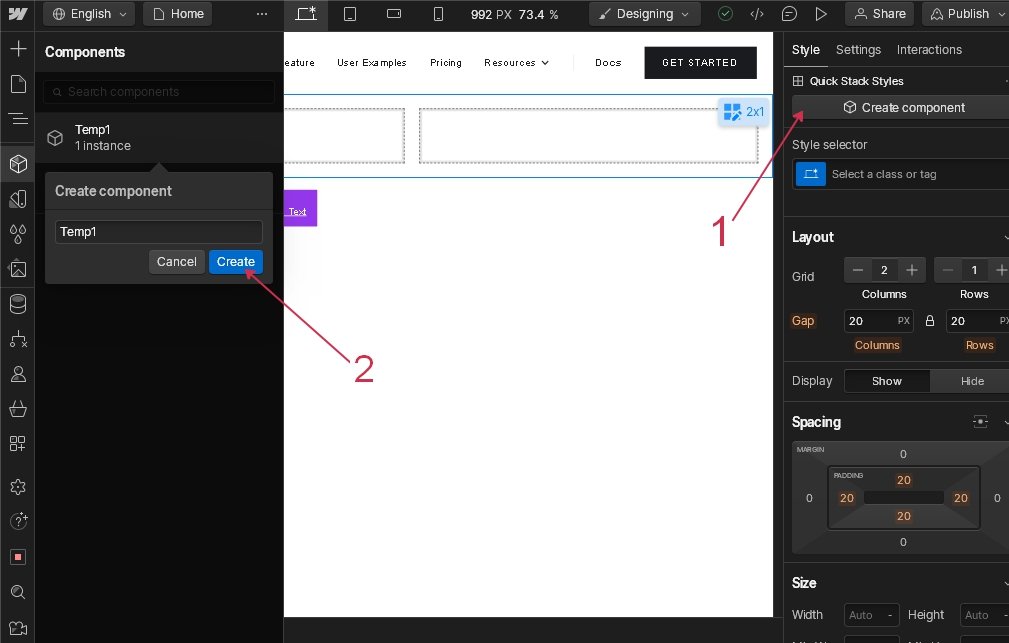1009x643 pixels.
Task: Open the comments icon in top bar
Action: click(x=789, y=14)
